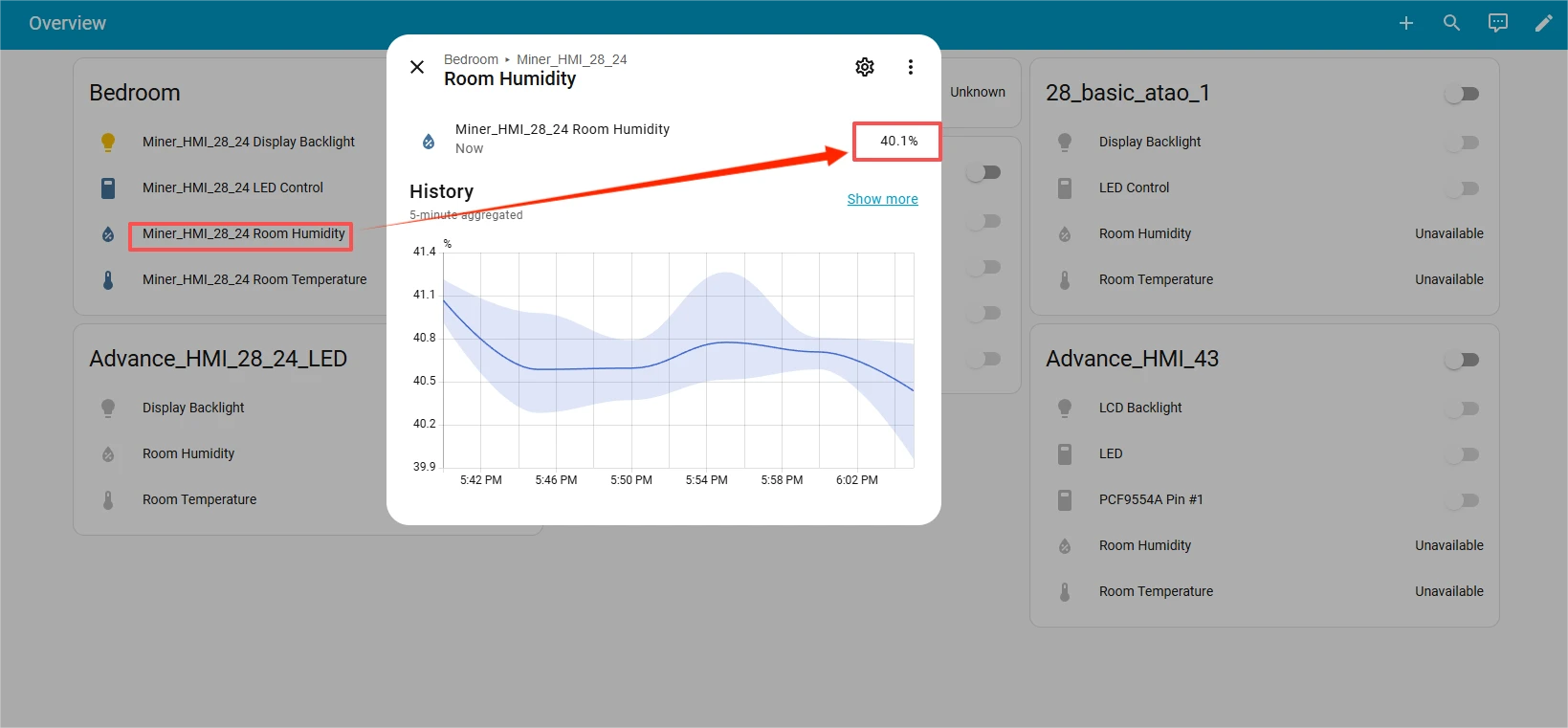Click the add plus icon in header
This screenshot has width=1568, height=728.
(1405, 23)
